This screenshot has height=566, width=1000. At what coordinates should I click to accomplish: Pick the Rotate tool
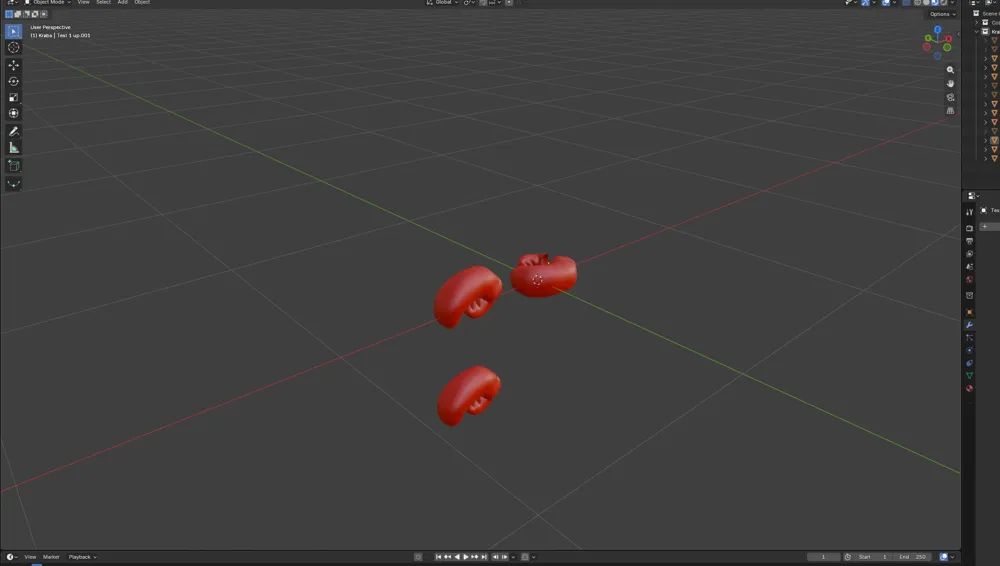[13, 81]
